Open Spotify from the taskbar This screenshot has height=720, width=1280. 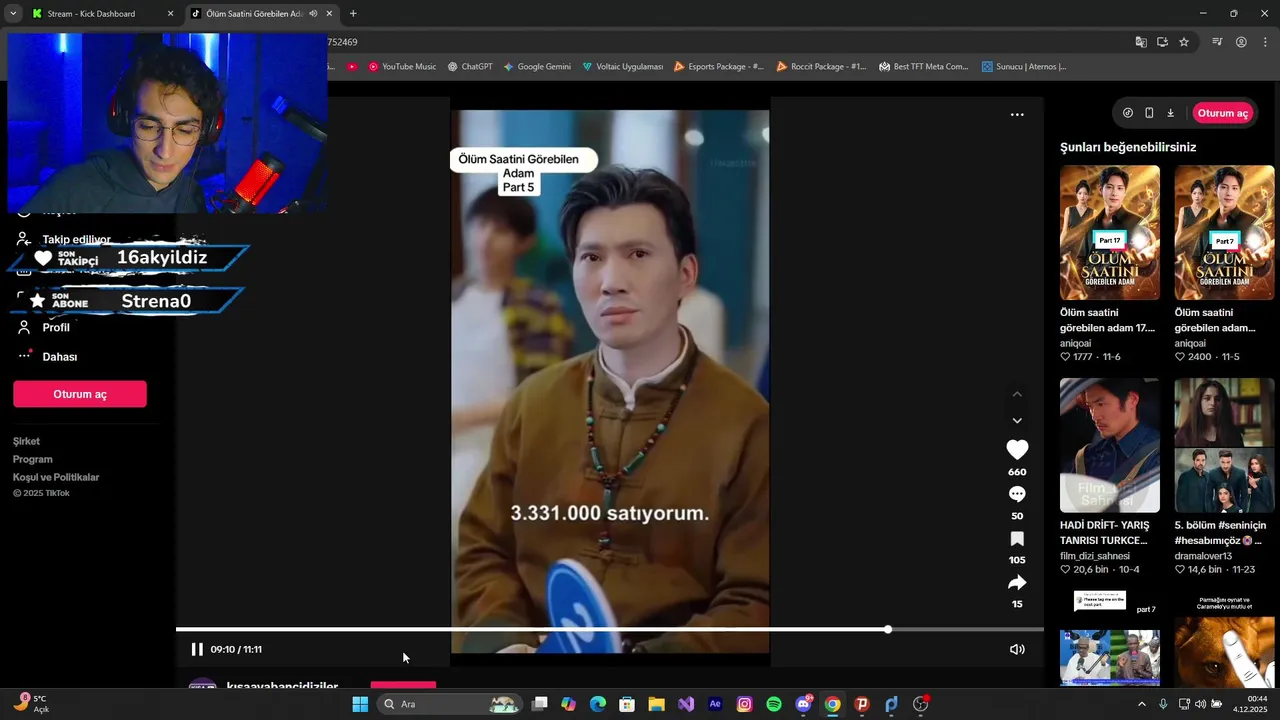tap(774, 704)
